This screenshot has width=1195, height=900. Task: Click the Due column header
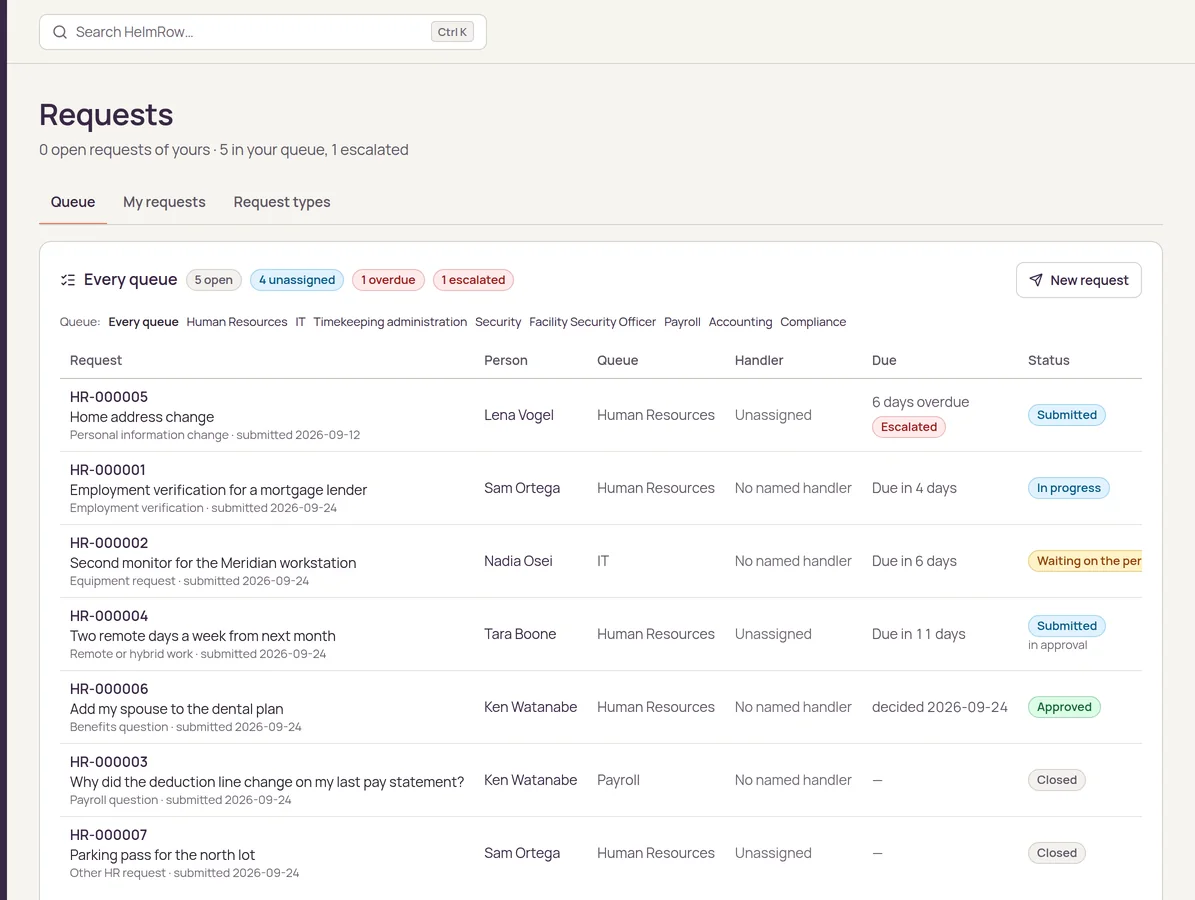[x=884, y=360]
